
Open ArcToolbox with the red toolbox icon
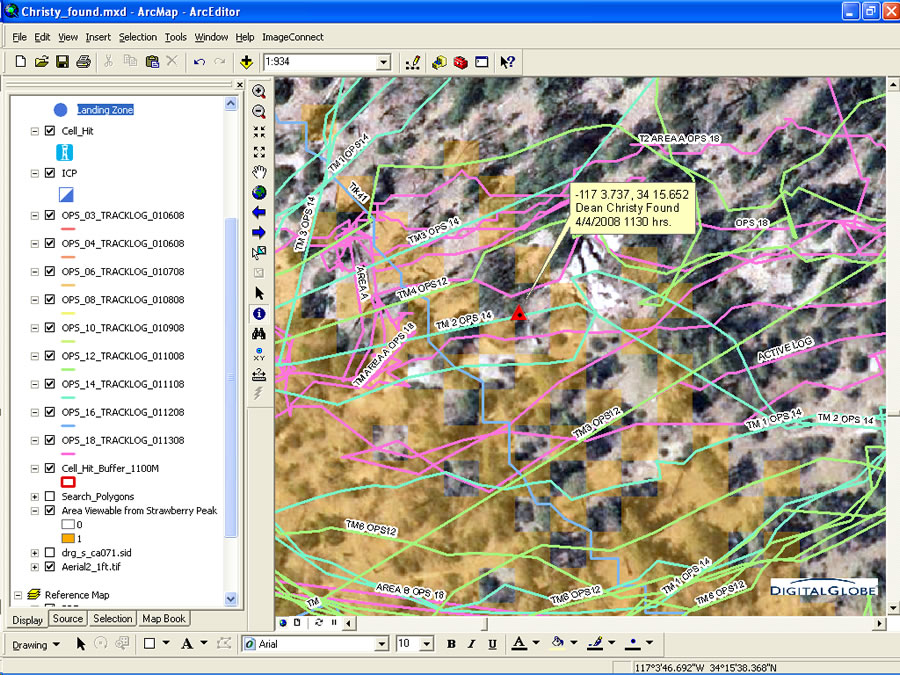click(x=460, y=62)
